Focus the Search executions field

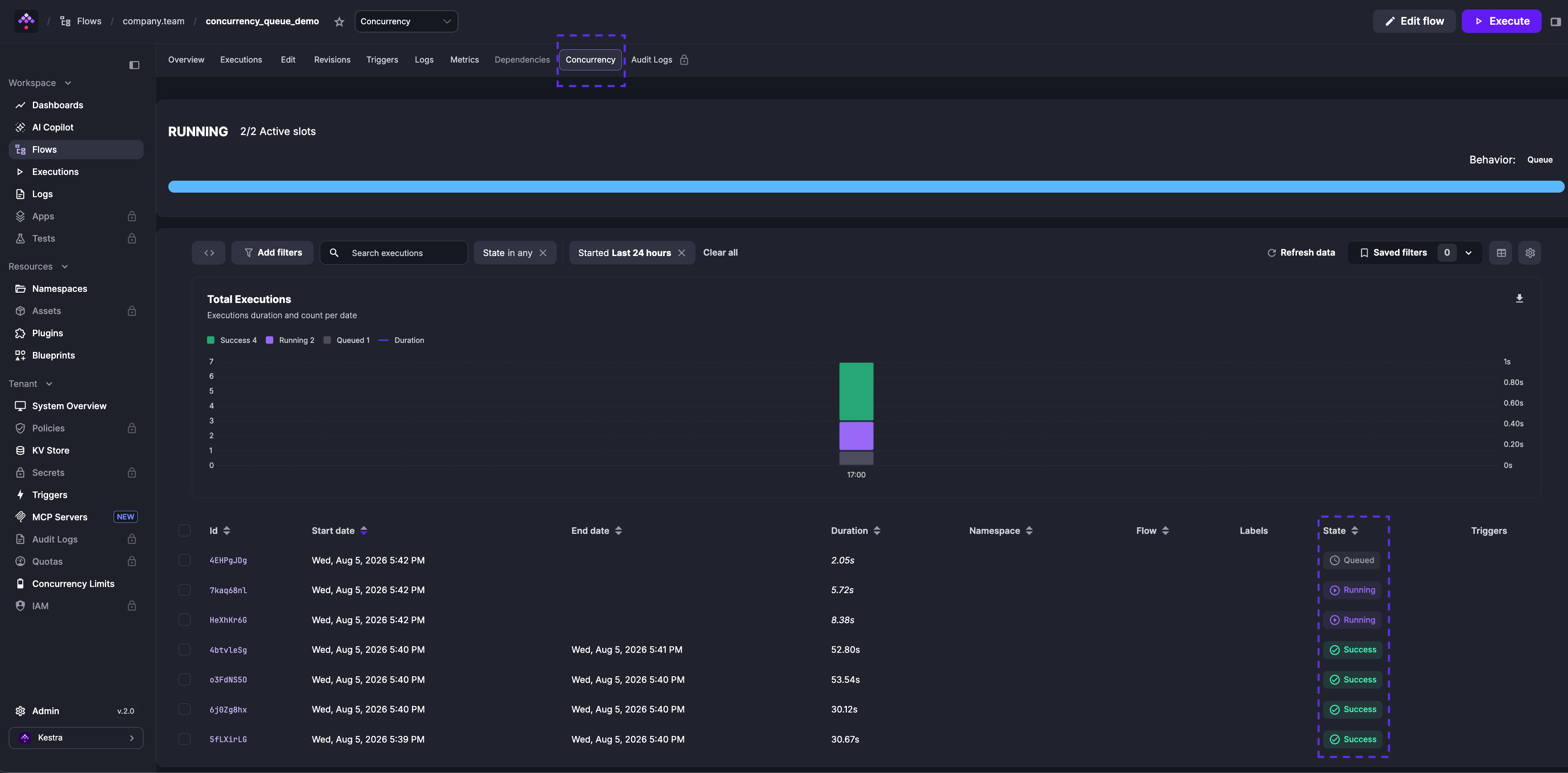pos(394,253)
